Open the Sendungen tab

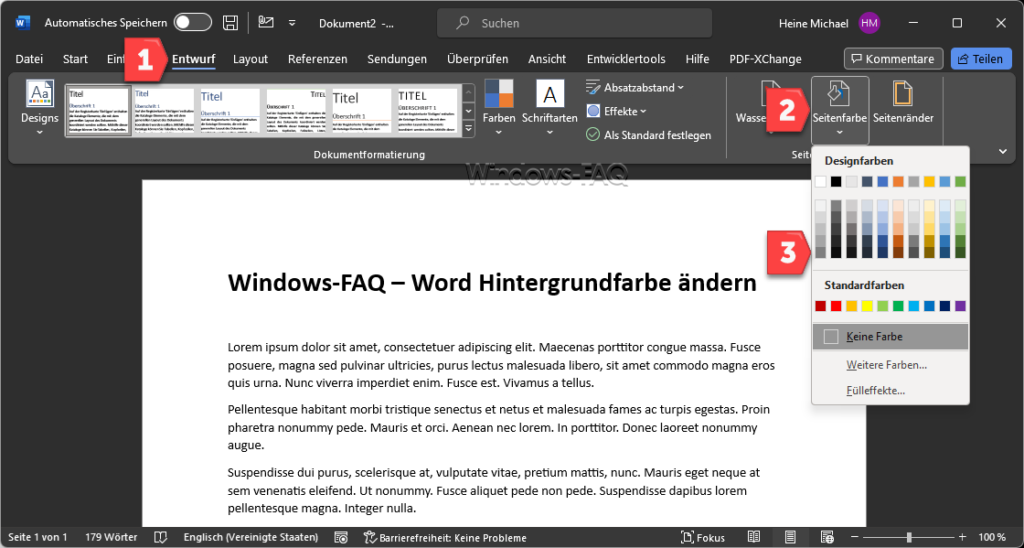click(396, 59)
